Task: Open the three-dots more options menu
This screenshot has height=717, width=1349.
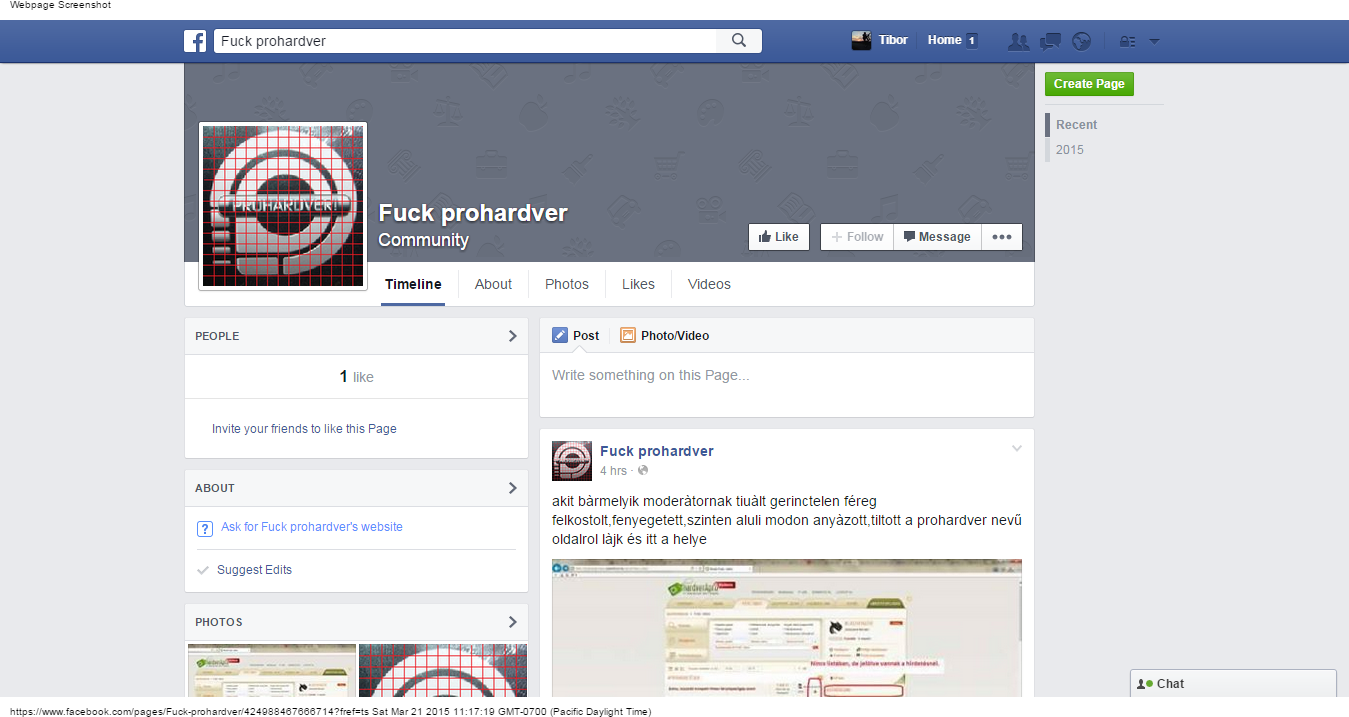Action: tap(1002, 237)
